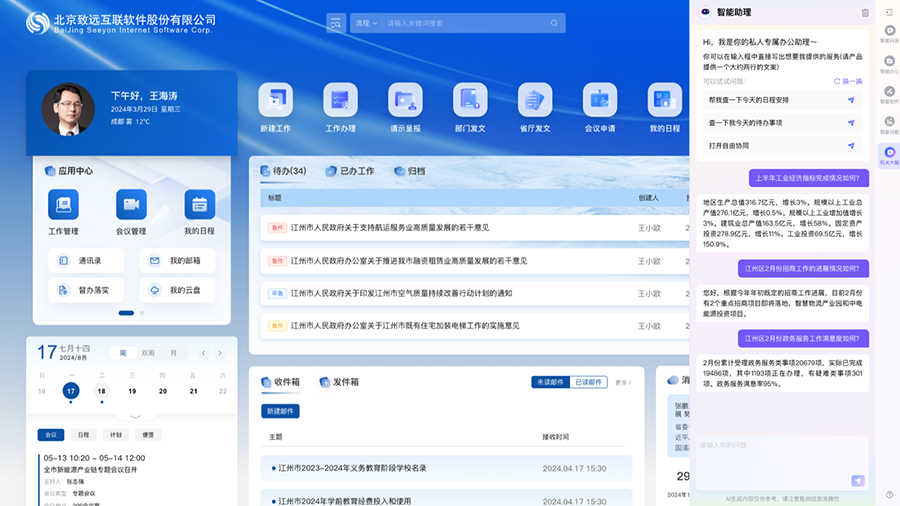Screen dimensions: 900x506
Task: Click the 新建邮件 button
Action: point(280,411)
